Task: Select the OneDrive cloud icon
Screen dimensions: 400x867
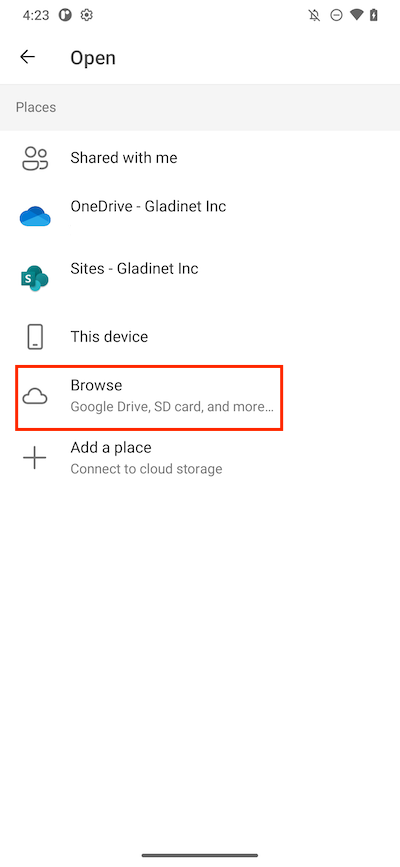Action: pos(35,216)
